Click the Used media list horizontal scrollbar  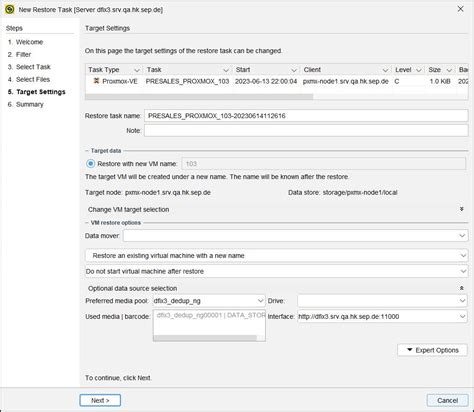[205, 338]
